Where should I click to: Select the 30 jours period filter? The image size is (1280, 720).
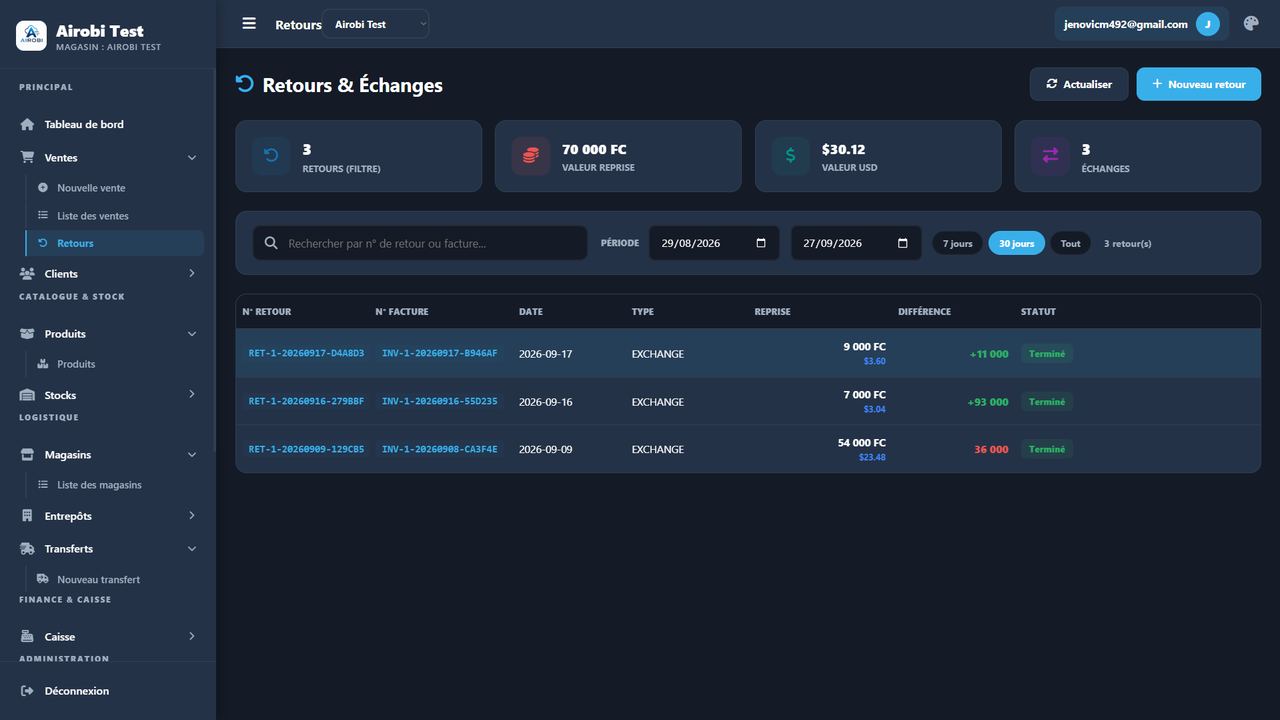pos(1016,243)
